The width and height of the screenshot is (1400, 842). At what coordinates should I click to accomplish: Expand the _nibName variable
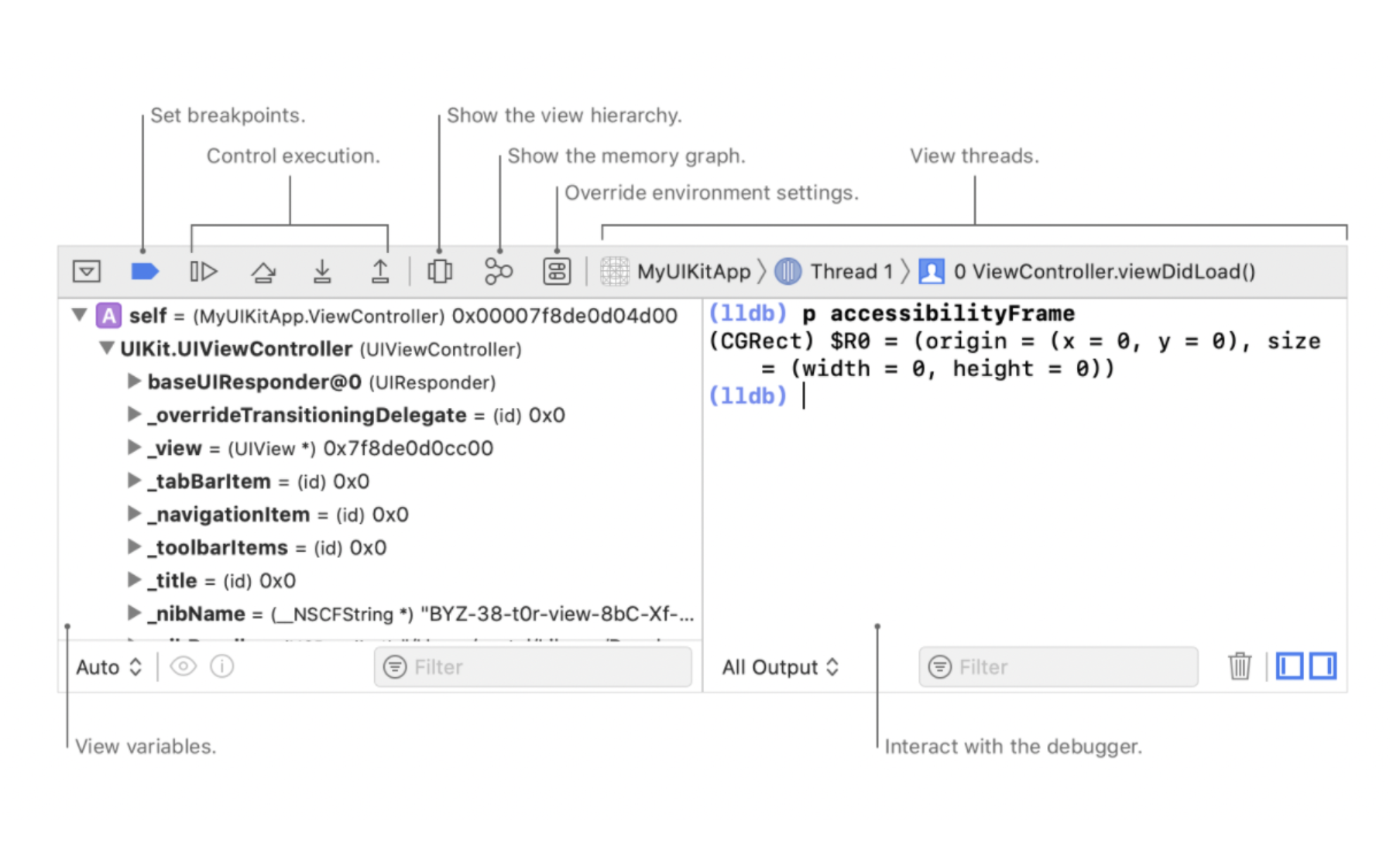pos(134,613)
